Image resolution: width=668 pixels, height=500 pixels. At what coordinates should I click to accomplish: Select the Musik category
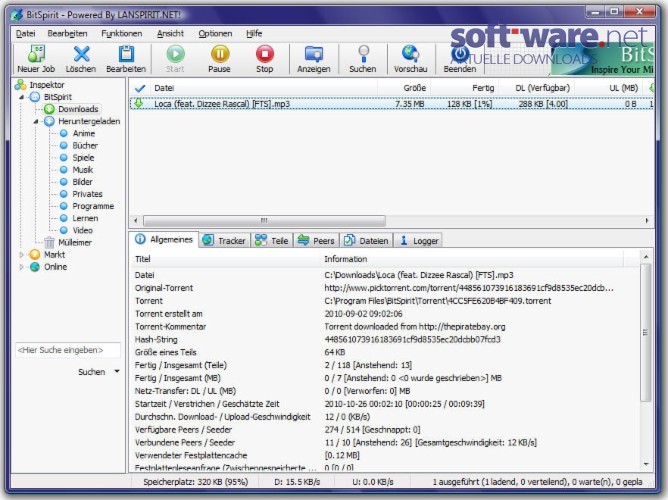coord(83,170)
